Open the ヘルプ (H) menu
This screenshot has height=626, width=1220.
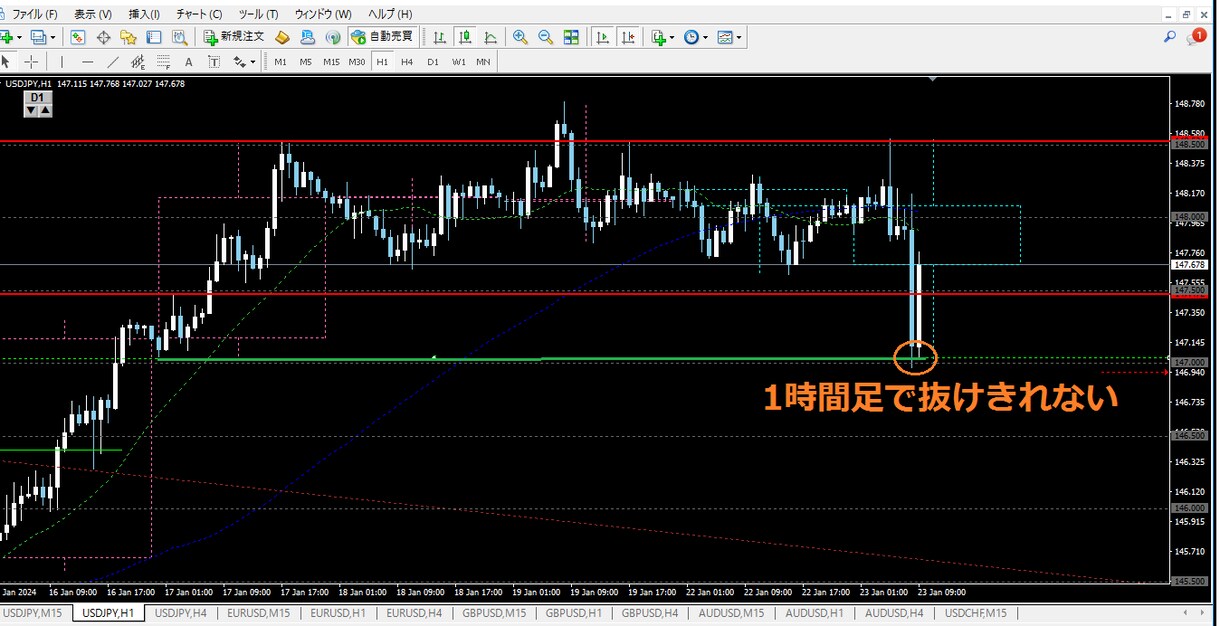[389, 14]
